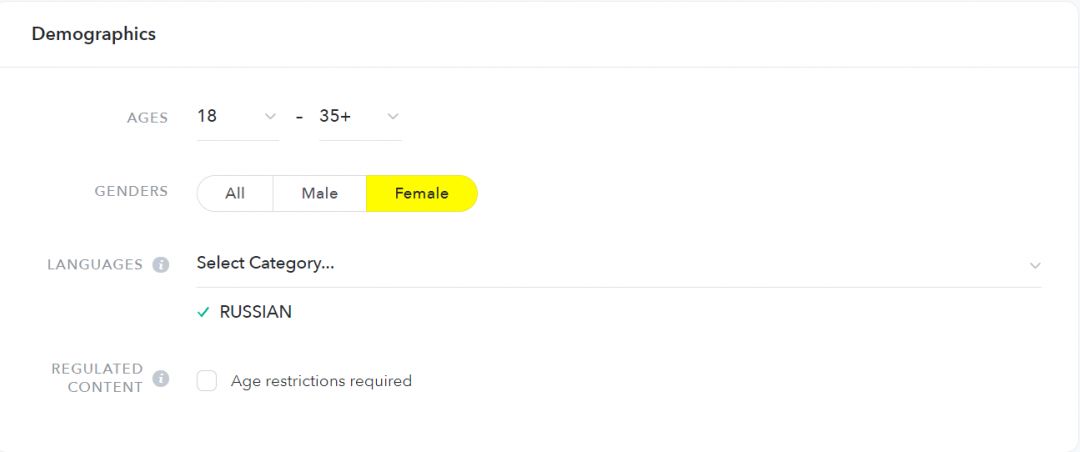
Task: Enable the Age restrictions required checkbox
Action: tap(207, 380)
